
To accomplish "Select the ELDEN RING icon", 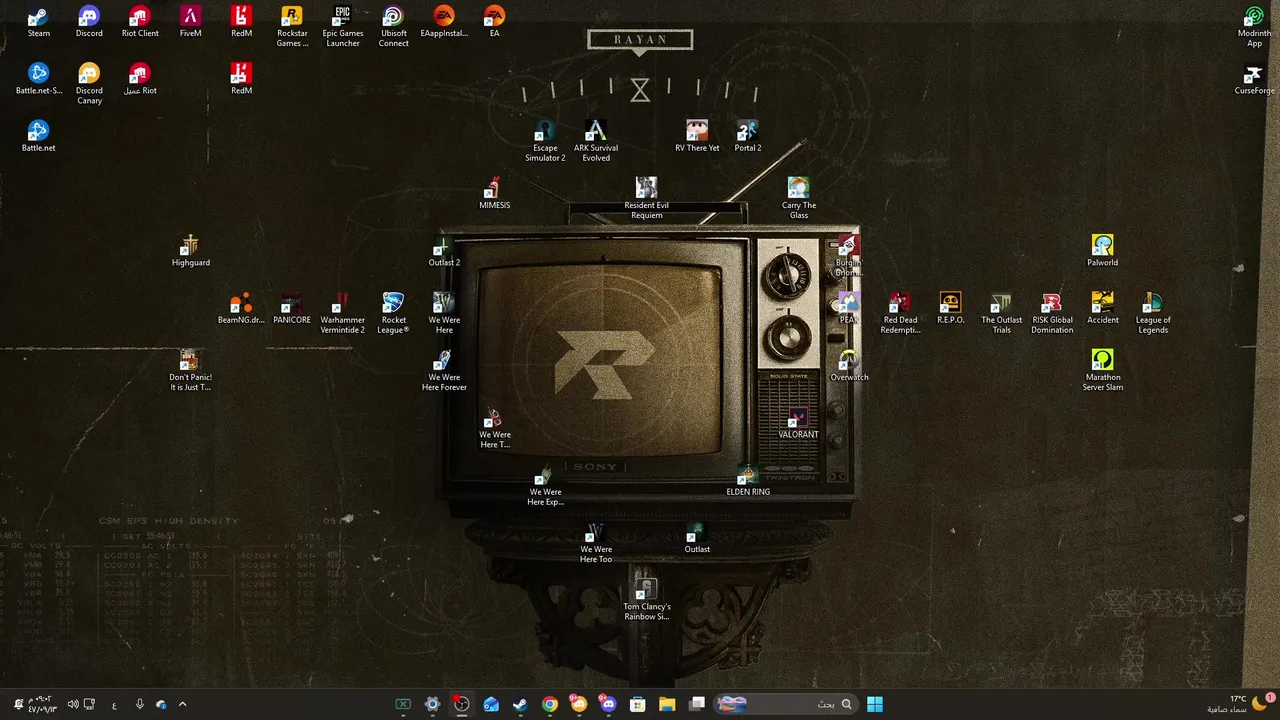I will (748, 480).
